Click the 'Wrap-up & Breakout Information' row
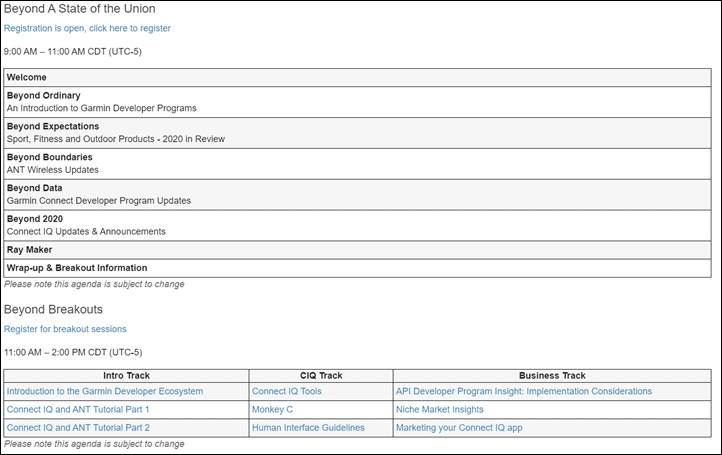Screen dimensions: 722x455 357,268
